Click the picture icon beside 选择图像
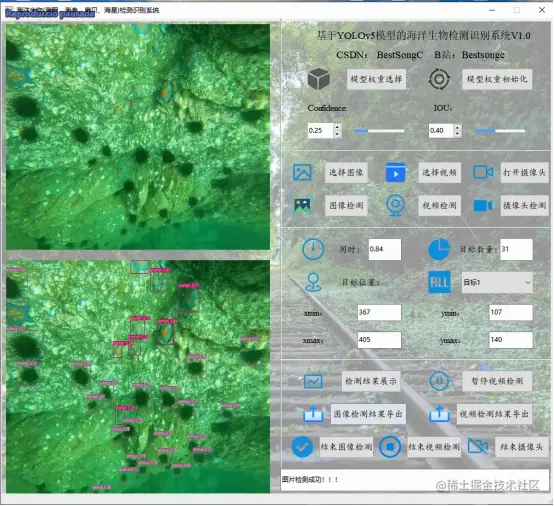 (x=302, y=172)
